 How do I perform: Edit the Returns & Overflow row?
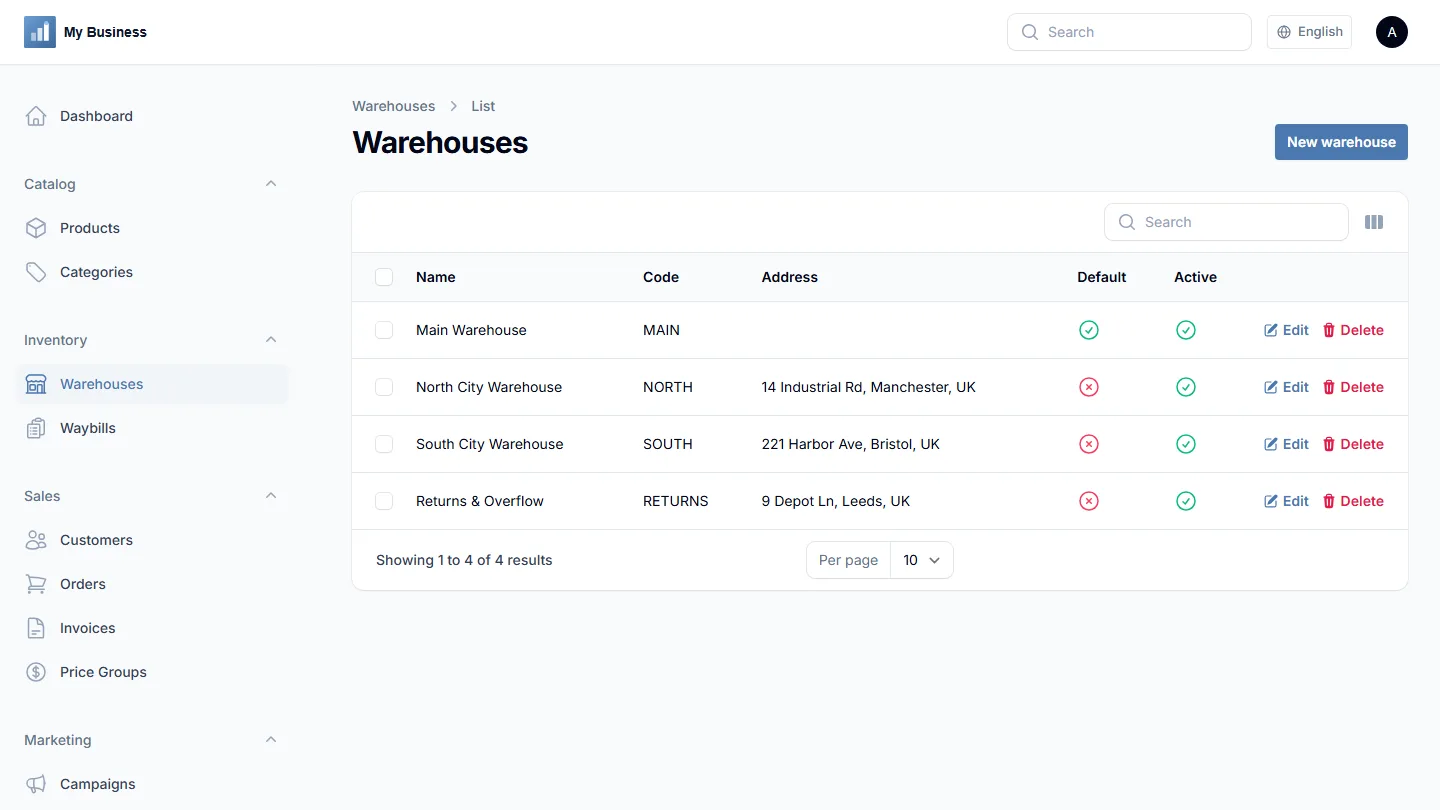1286,501
